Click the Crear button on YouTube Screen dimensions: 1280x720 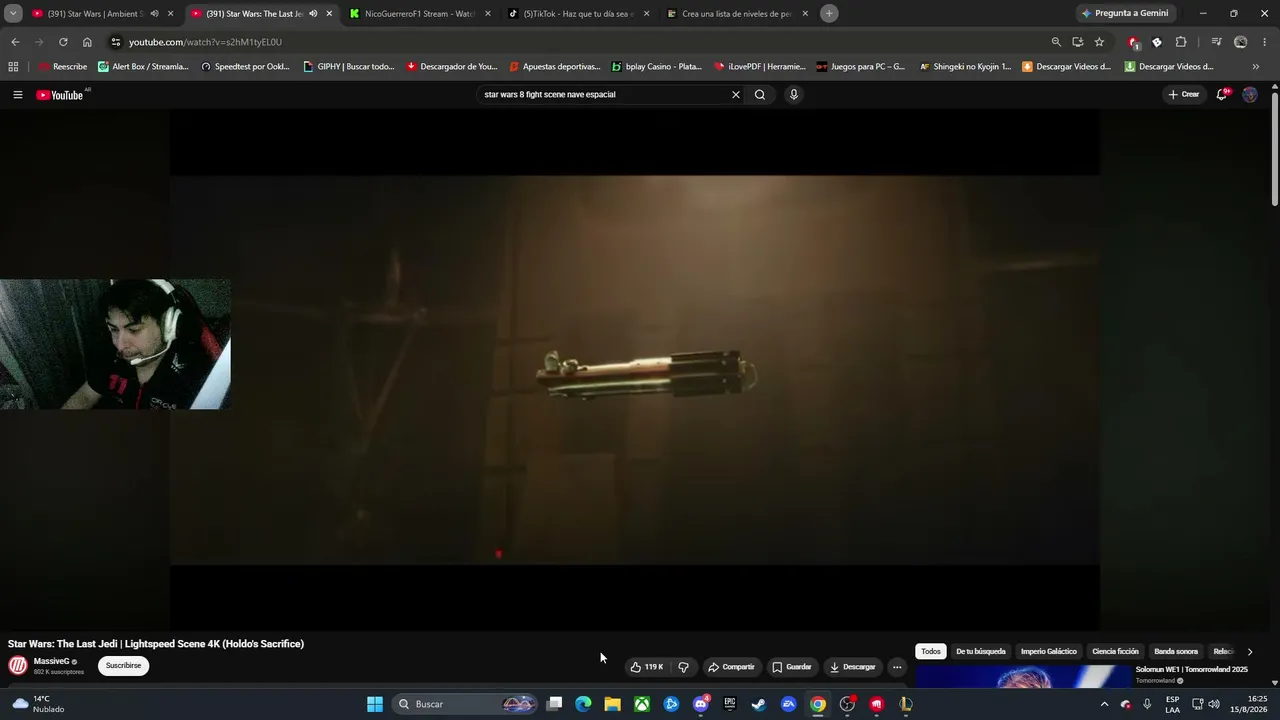point(1183,95)
